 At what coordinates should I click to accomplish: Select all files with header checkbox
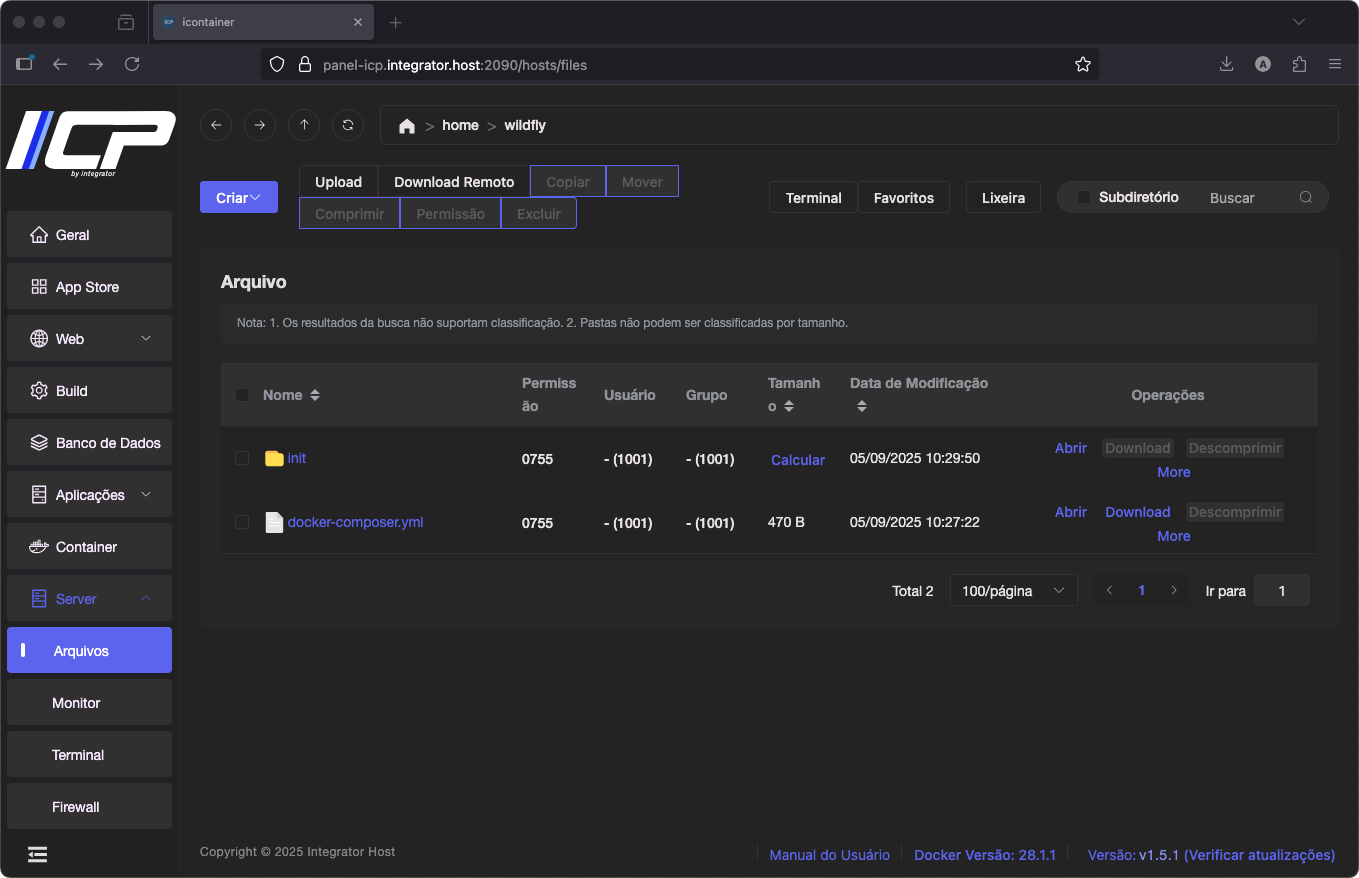[x=242, y=395]
